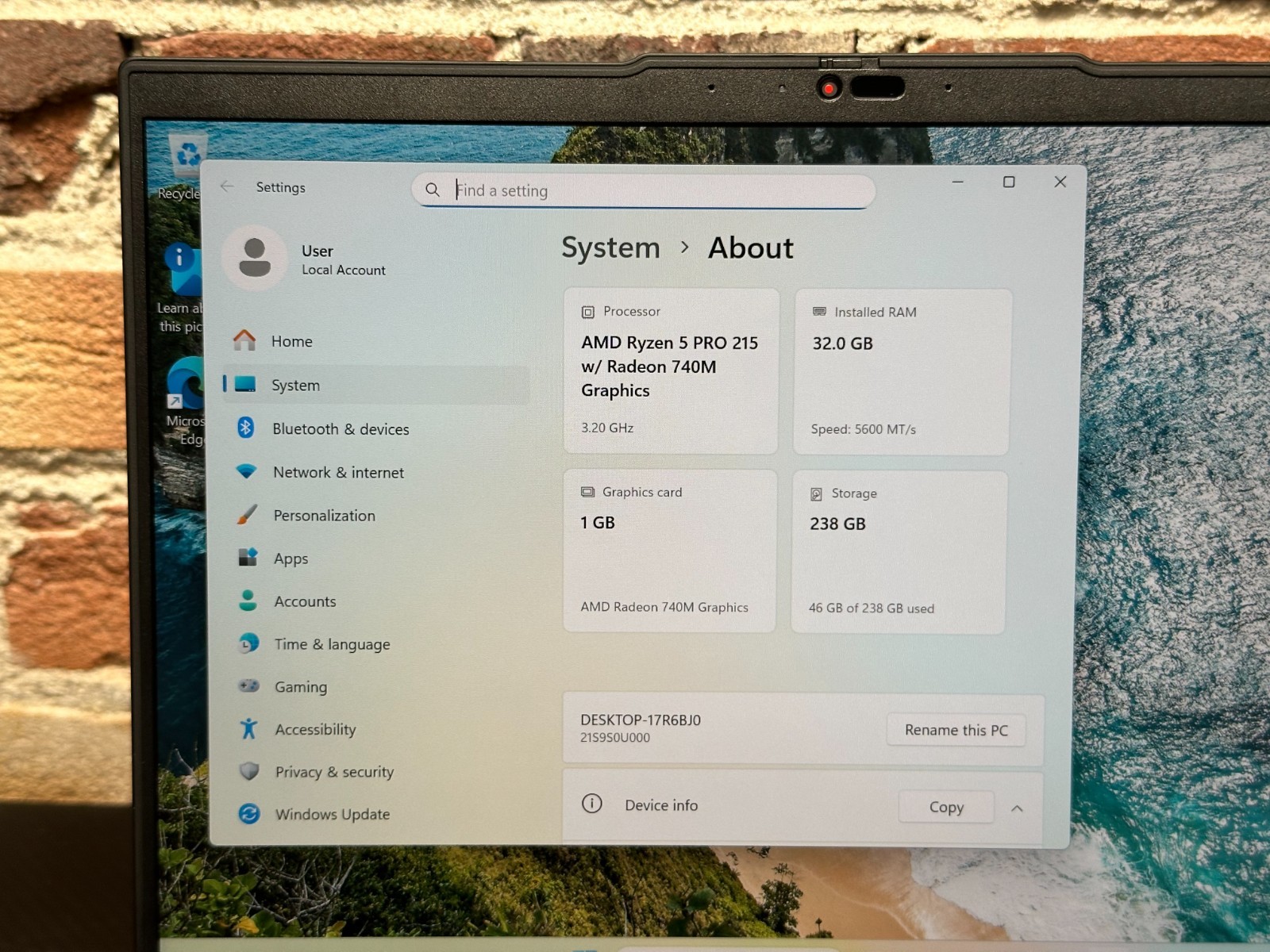Screen dimensions: 1270x952
Task: Select System in the sidebar
Action: pyautogui.click(x=377, y=385)
